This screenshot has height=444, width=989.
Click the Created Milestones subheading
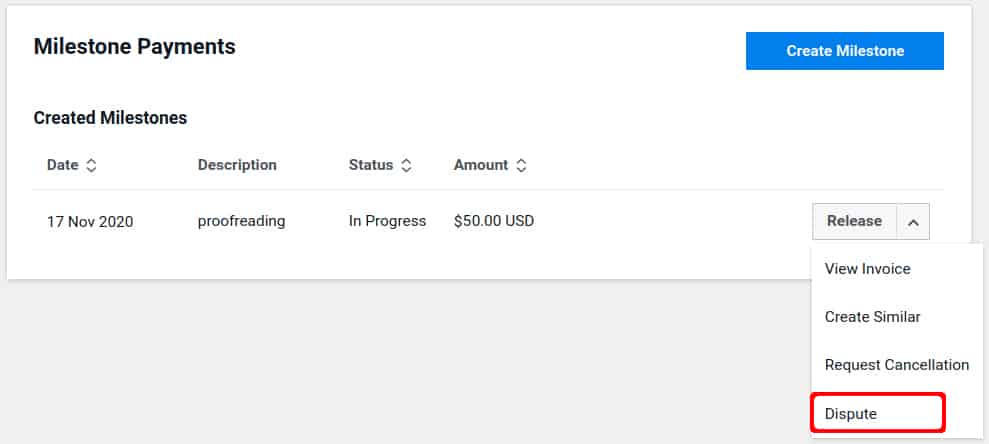click(110, 118)
